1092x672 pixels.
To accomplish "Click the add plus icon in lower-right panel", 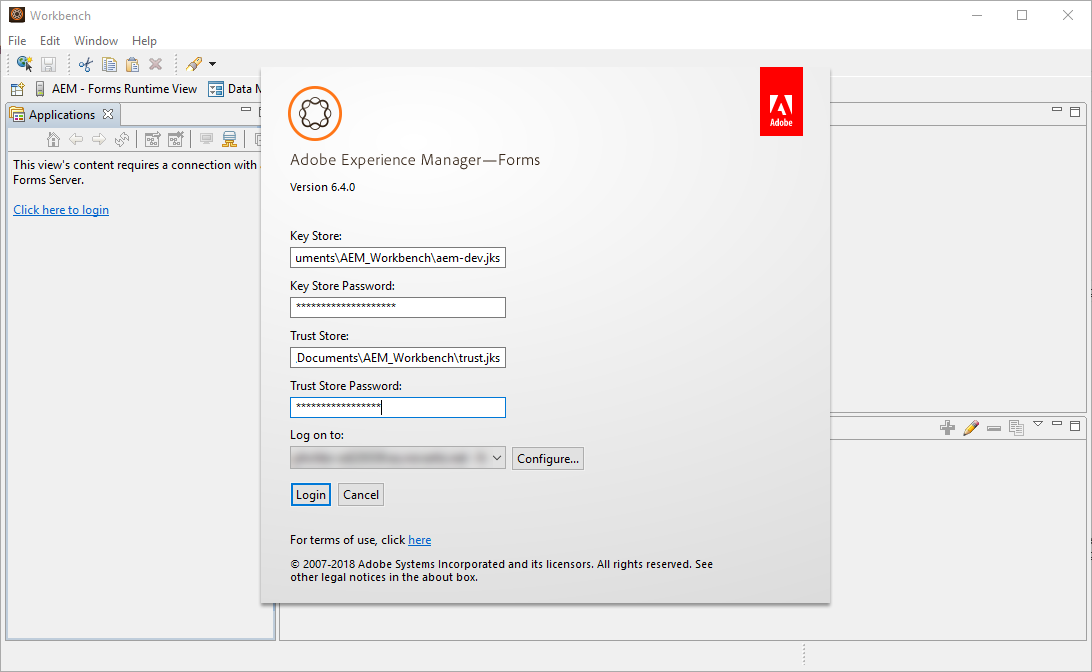I will click(947, 428).
